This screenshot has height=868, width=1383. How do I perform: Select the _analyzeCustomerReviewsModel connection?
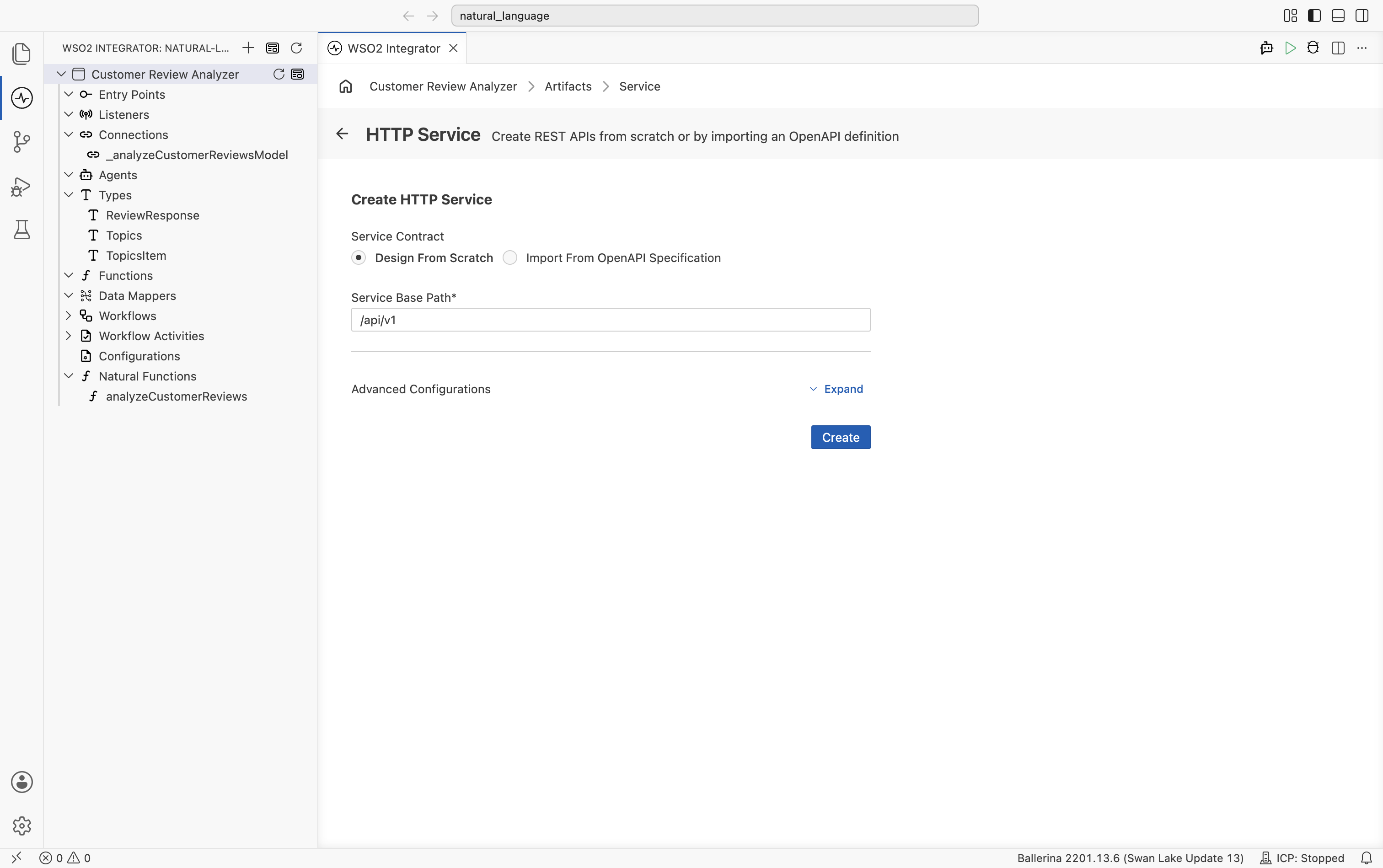point(196,155)
